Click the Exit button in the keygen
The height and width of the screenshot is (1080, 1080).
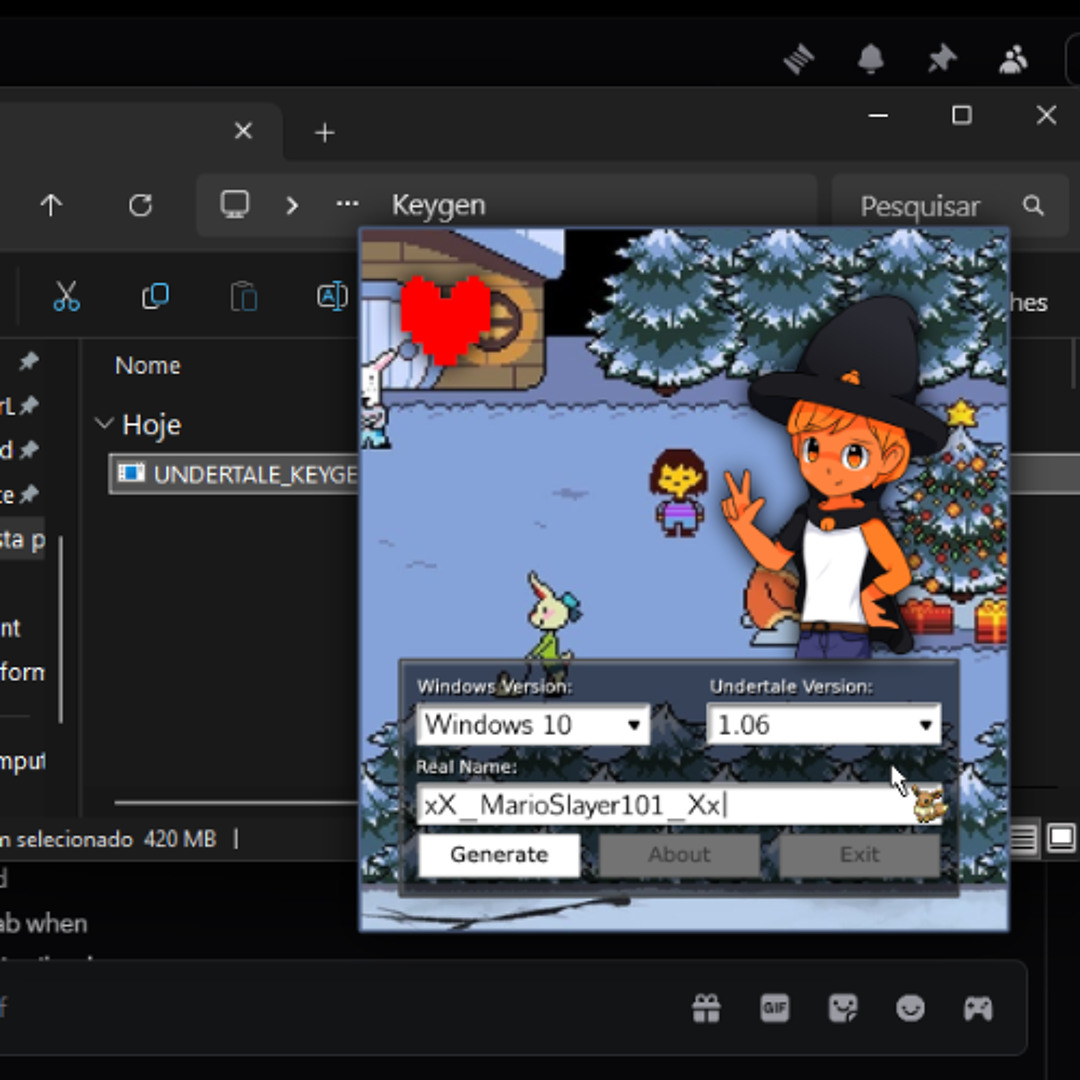(859, 855)
